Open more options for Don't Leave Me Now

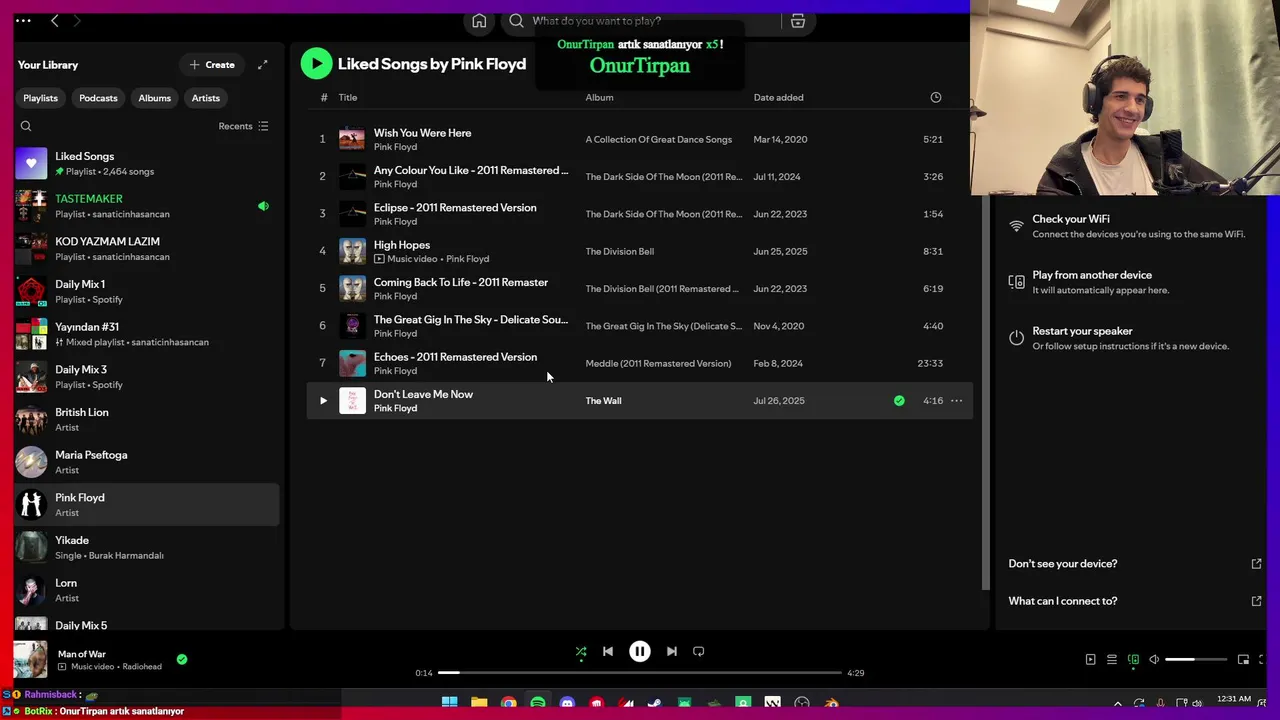(956, 401)
